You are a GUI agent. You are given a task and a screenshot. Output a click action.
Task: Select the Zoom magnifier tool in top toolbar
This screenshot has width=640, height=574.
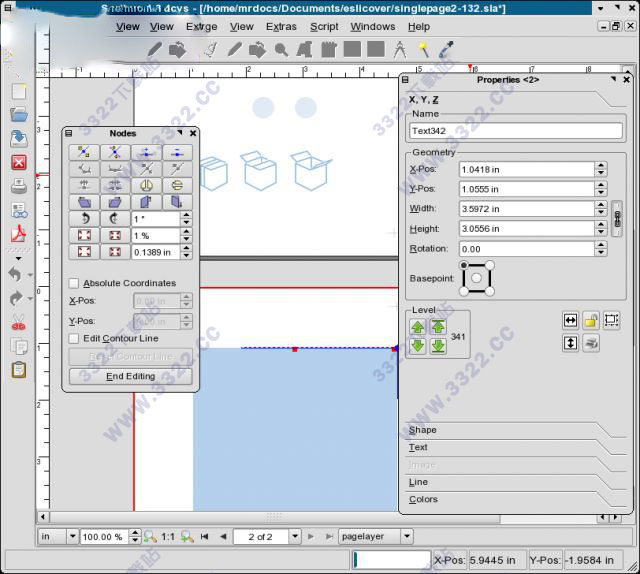[282, 49]
